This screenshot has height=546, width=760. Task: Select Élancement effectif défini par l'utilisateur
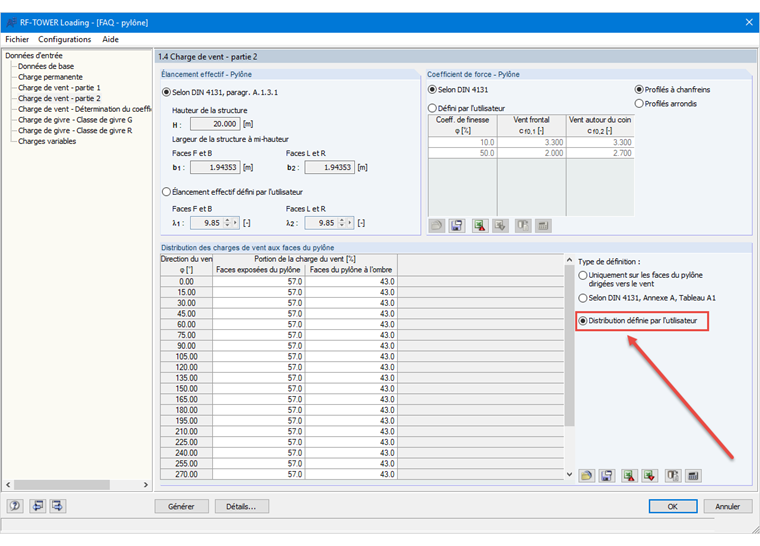[x=166, y=192]
